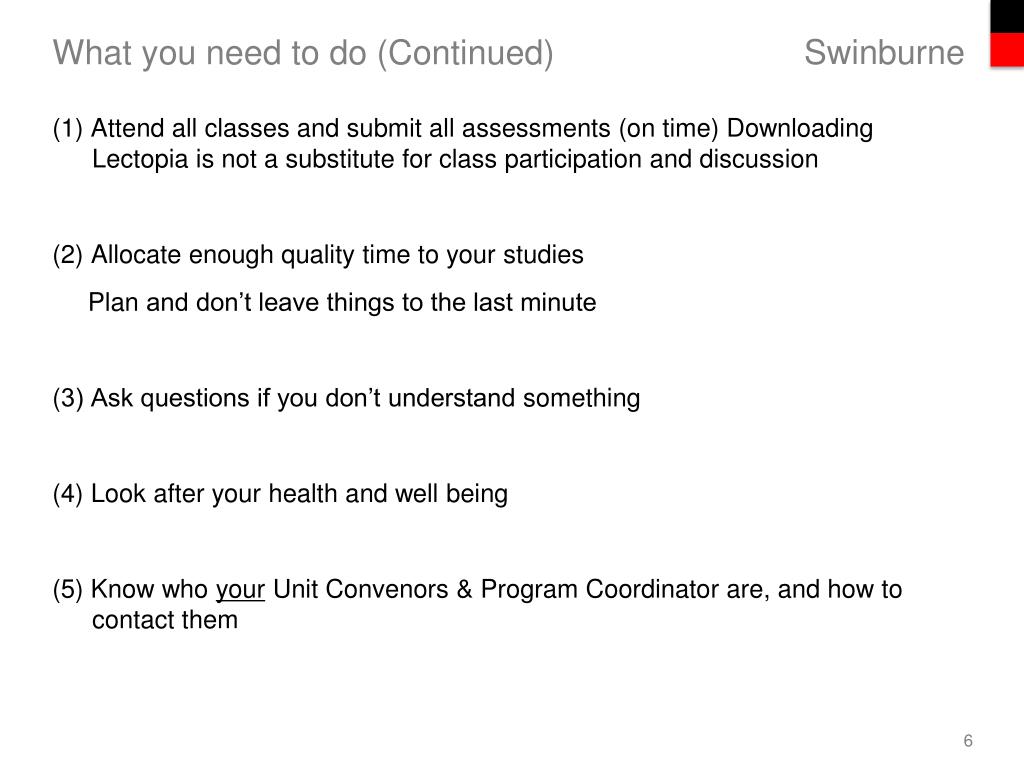
Task: Click 'Plan and don't leave things to the last minute'
Action: 342,302
